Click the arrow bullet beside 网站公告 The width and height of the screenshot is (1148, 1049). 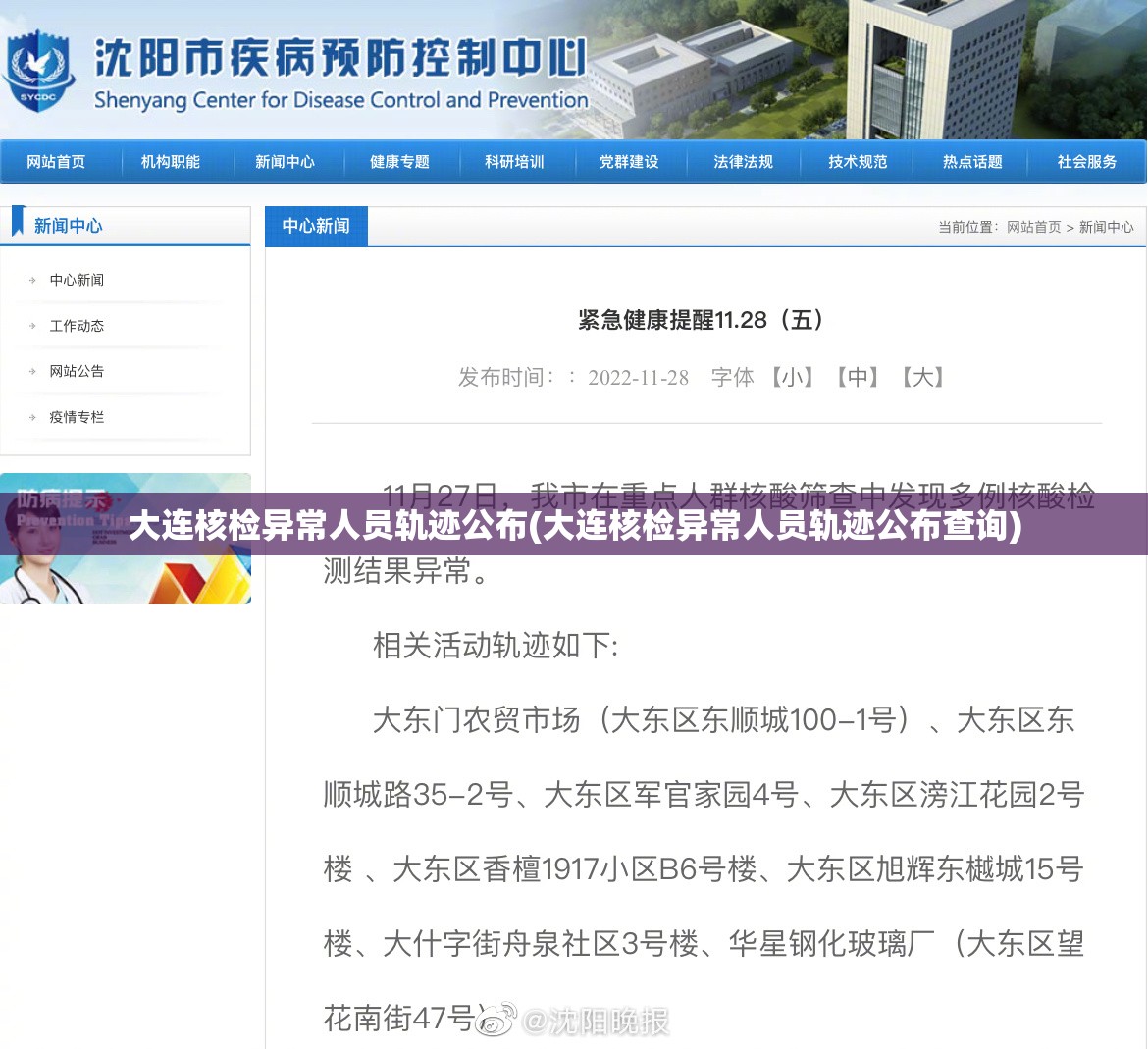(x=32, y=372)
